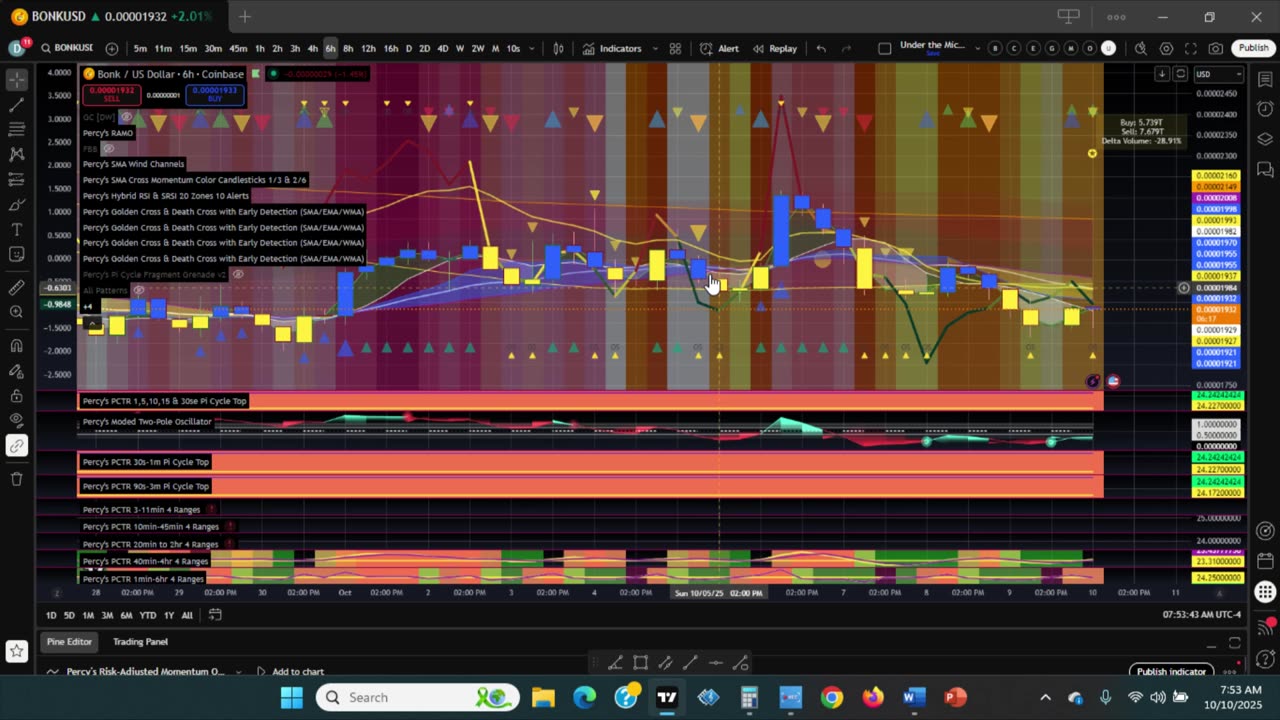Create a new Alert
The image size is (1280, 720).
[x=719, y=48]
